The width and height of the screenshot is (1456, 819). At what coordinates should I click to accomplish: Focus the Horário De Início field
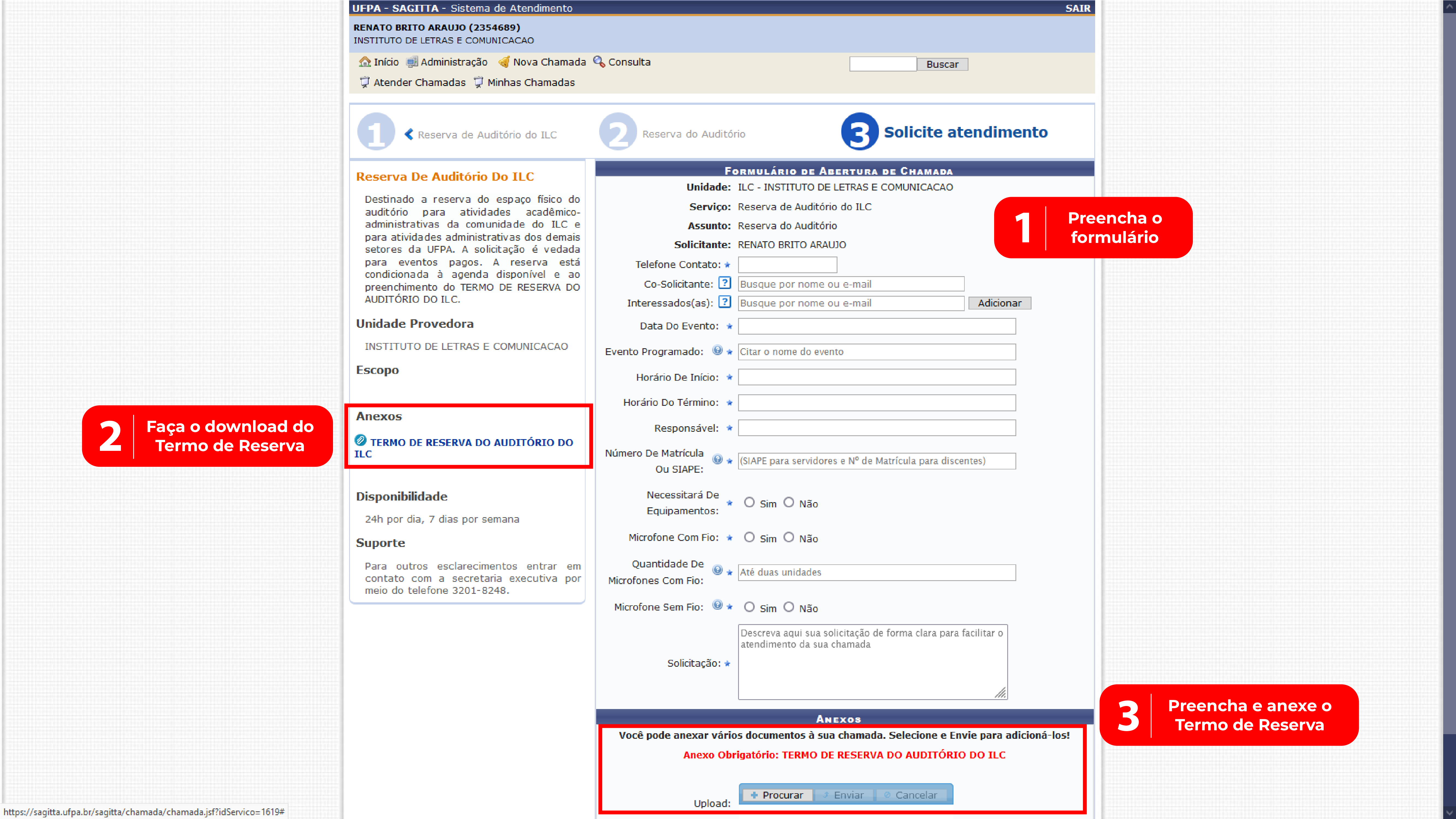(x=877, y=377)
